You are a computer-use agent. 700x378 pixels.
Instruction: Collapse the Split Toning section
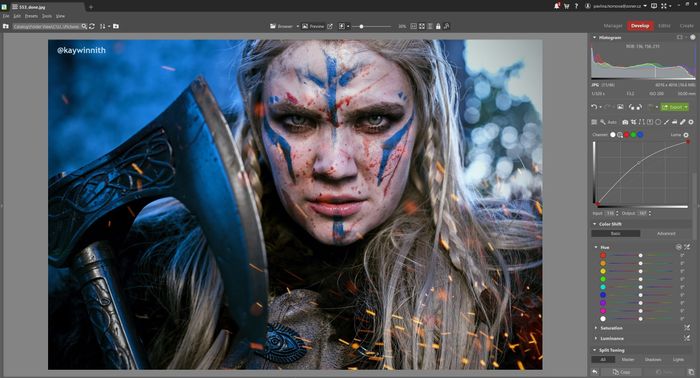(x=595, y=350)
